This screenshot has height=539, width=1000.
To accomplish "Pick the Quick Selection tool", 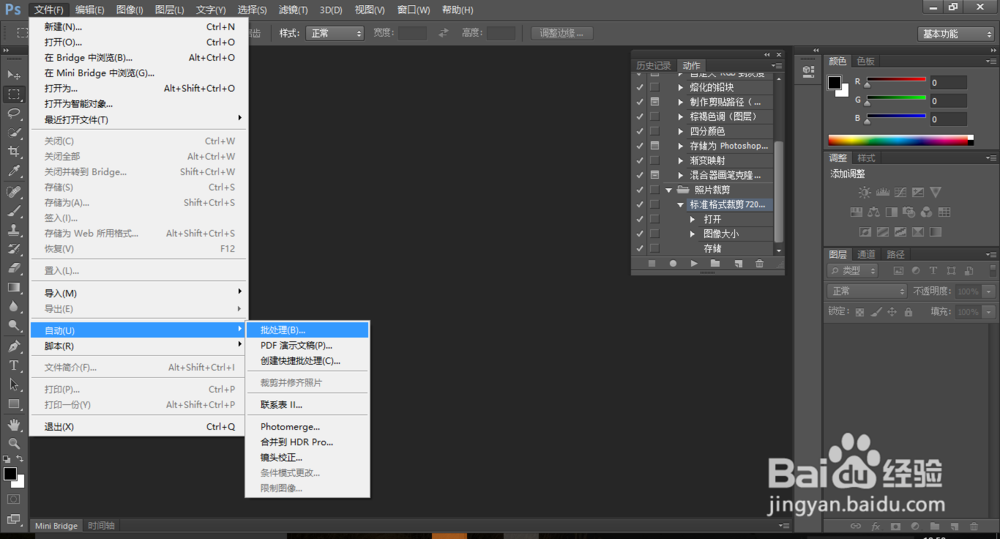I will coord(13,133).
